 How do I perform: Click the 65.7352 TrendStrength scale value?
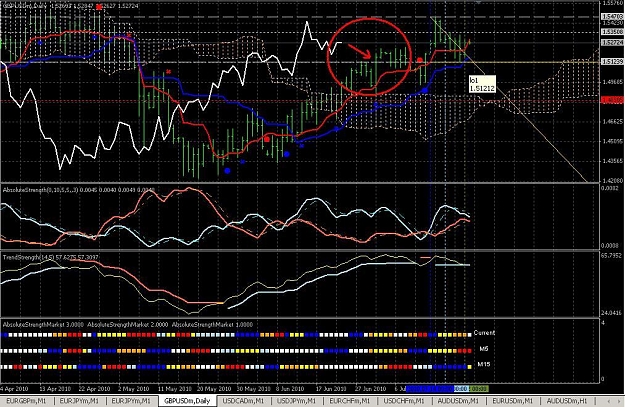[612, 256]
